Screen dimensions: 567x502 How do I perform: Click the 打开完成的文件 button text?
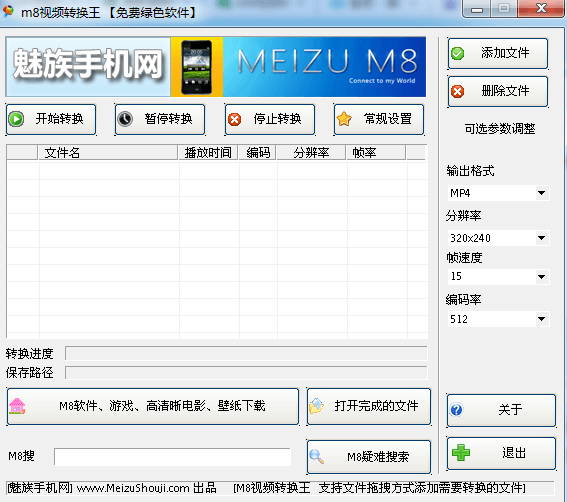point(376,406)
